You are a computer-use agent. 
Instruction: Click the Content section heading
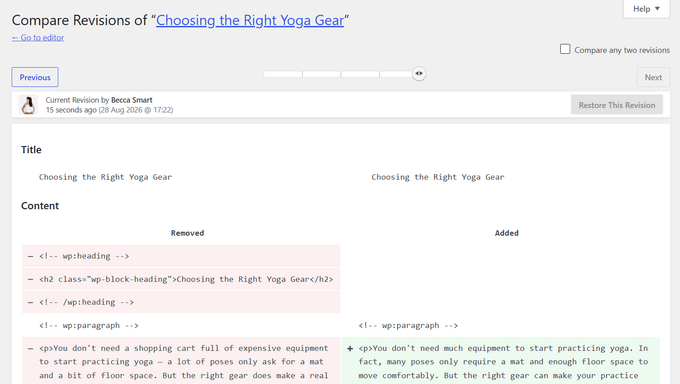40,206
